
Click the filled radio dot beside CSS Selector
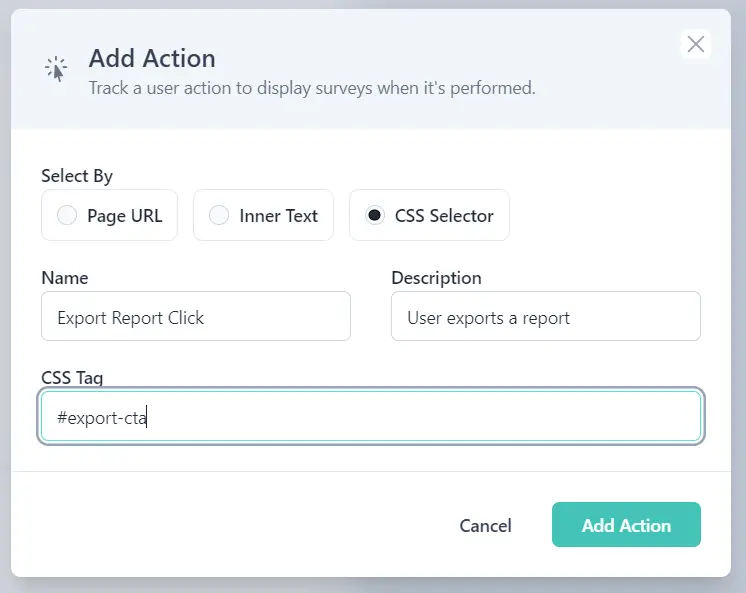click(375, 215)
